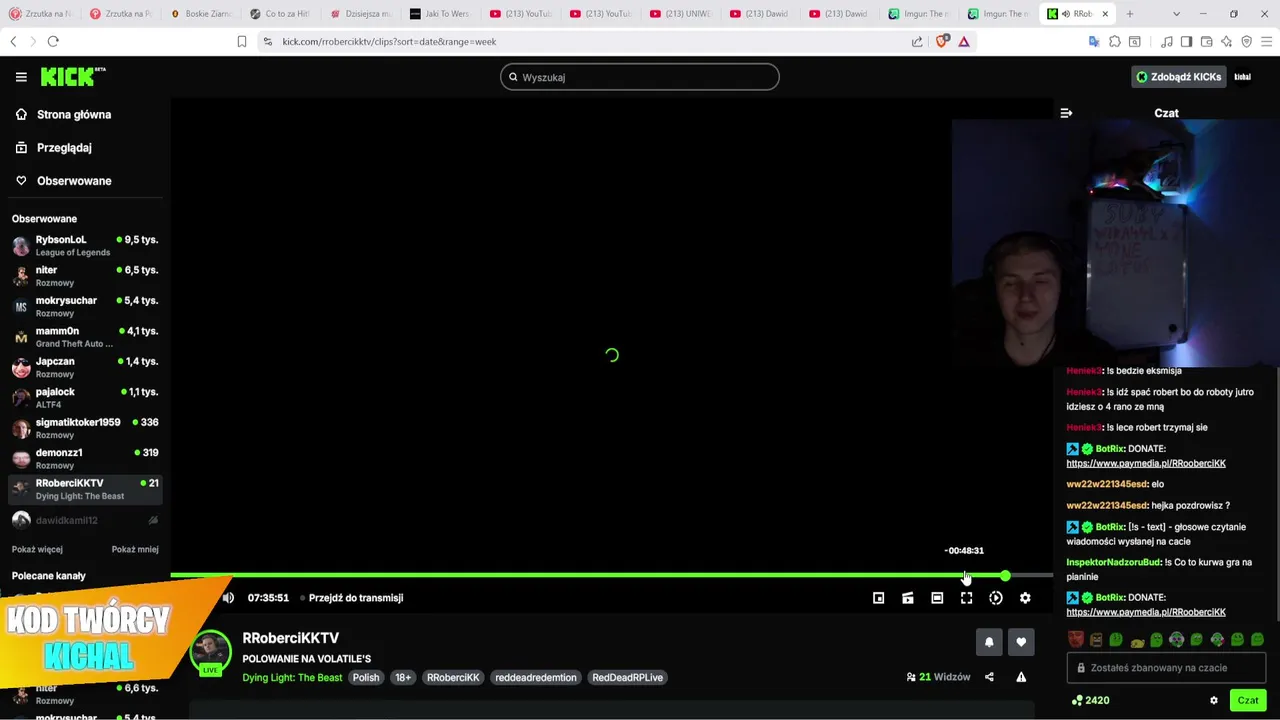
Task: Report stream with warning triangle icon
Action: tap(1021, 677)
